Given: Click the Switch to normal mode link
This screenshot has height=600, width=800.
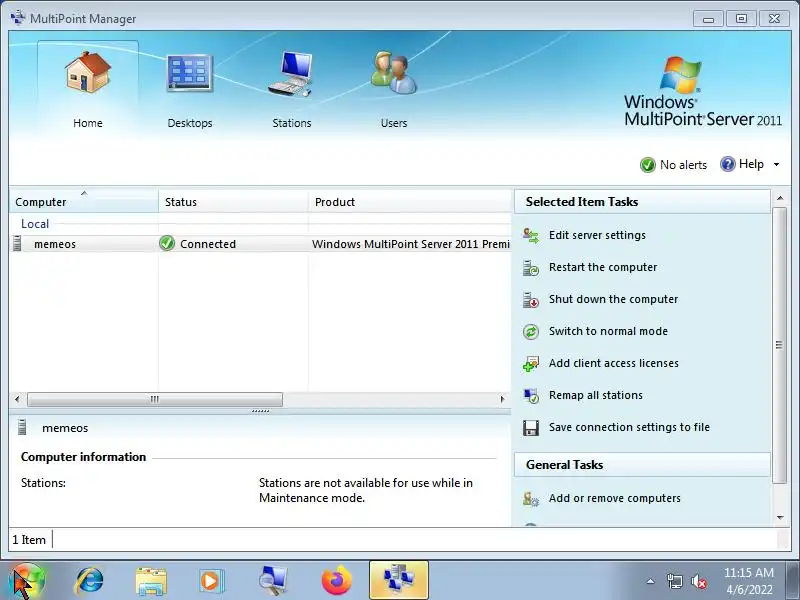Looking at the screenshot, I should (x=608, y=331).
